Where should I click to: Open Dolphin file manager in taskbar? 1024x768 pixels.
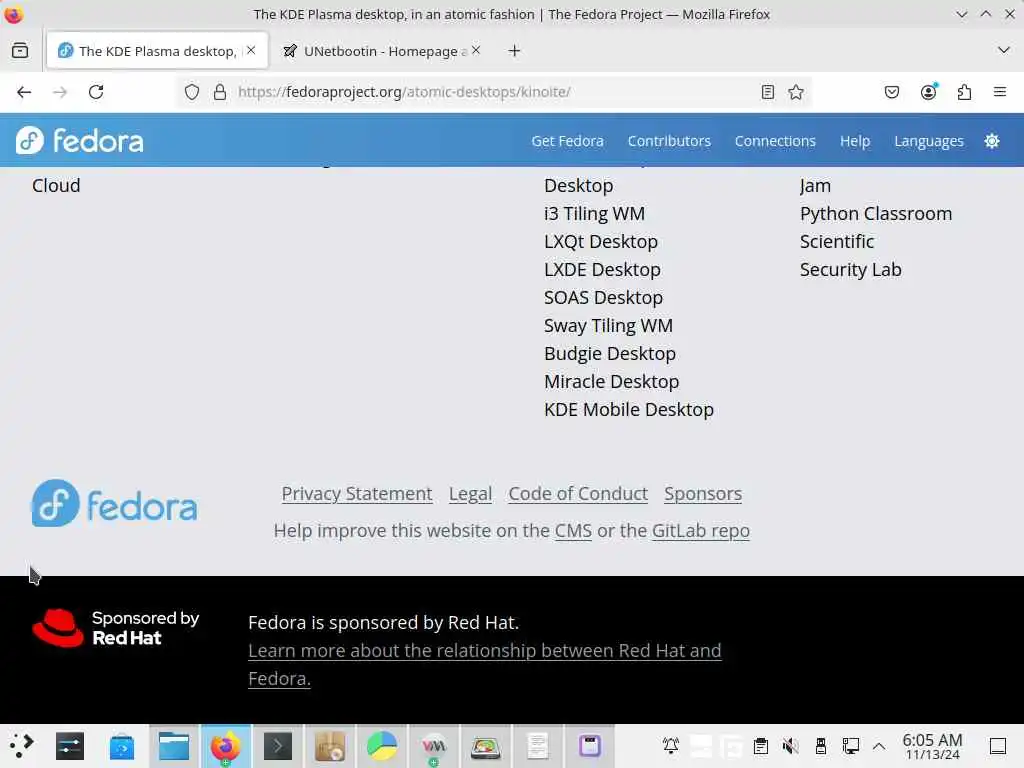pos(174,746)
